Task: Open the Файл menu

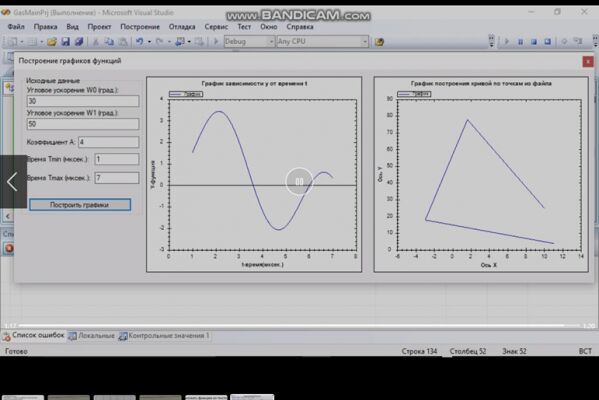Action: [16, 27]
